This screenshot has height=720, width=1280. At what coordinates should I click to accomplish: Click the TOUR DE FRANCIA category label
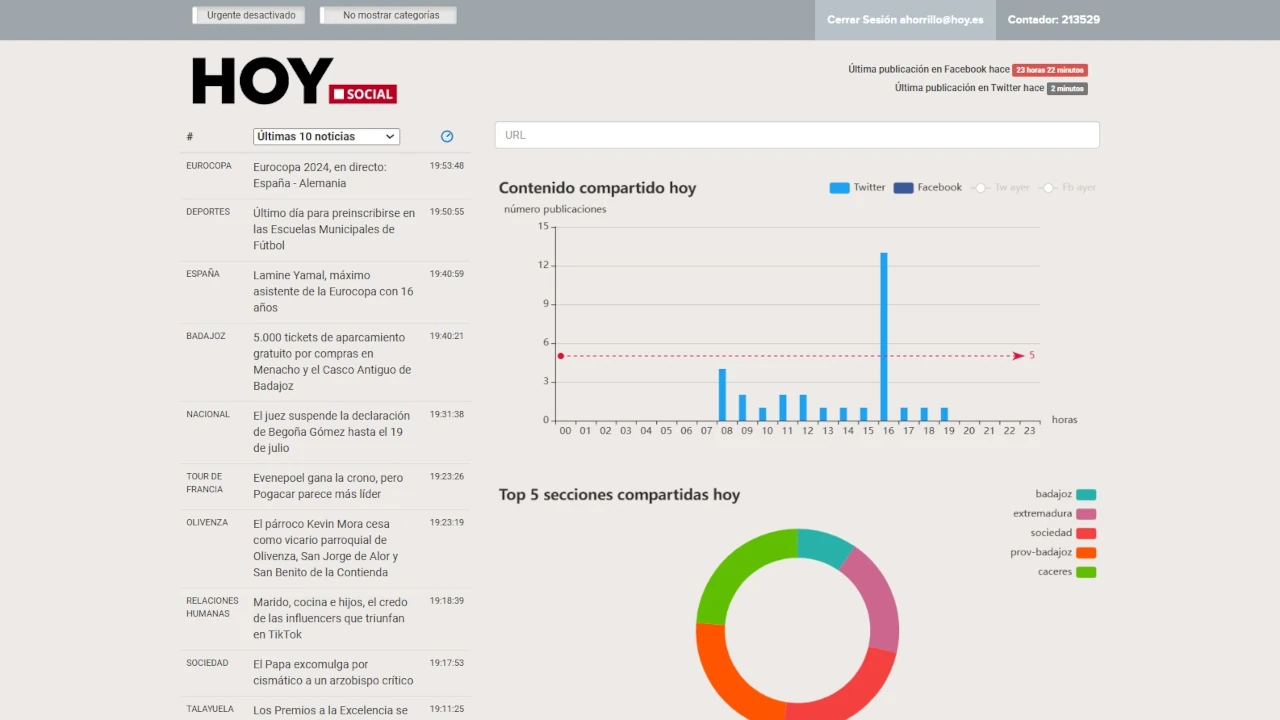pos(204,483)
